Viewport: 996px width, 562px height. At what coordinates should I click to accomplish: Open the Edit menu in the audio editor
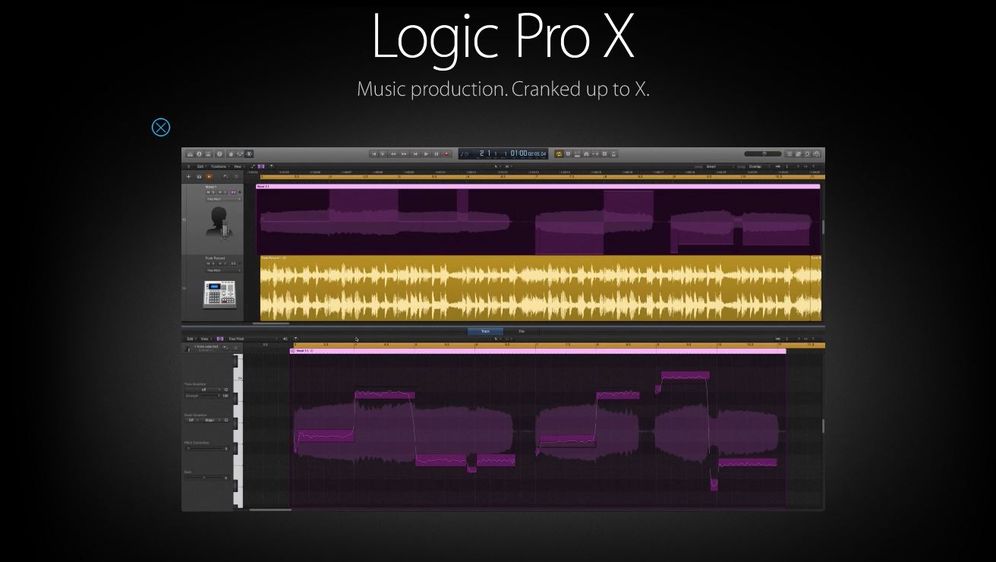(x=190, y=339)
